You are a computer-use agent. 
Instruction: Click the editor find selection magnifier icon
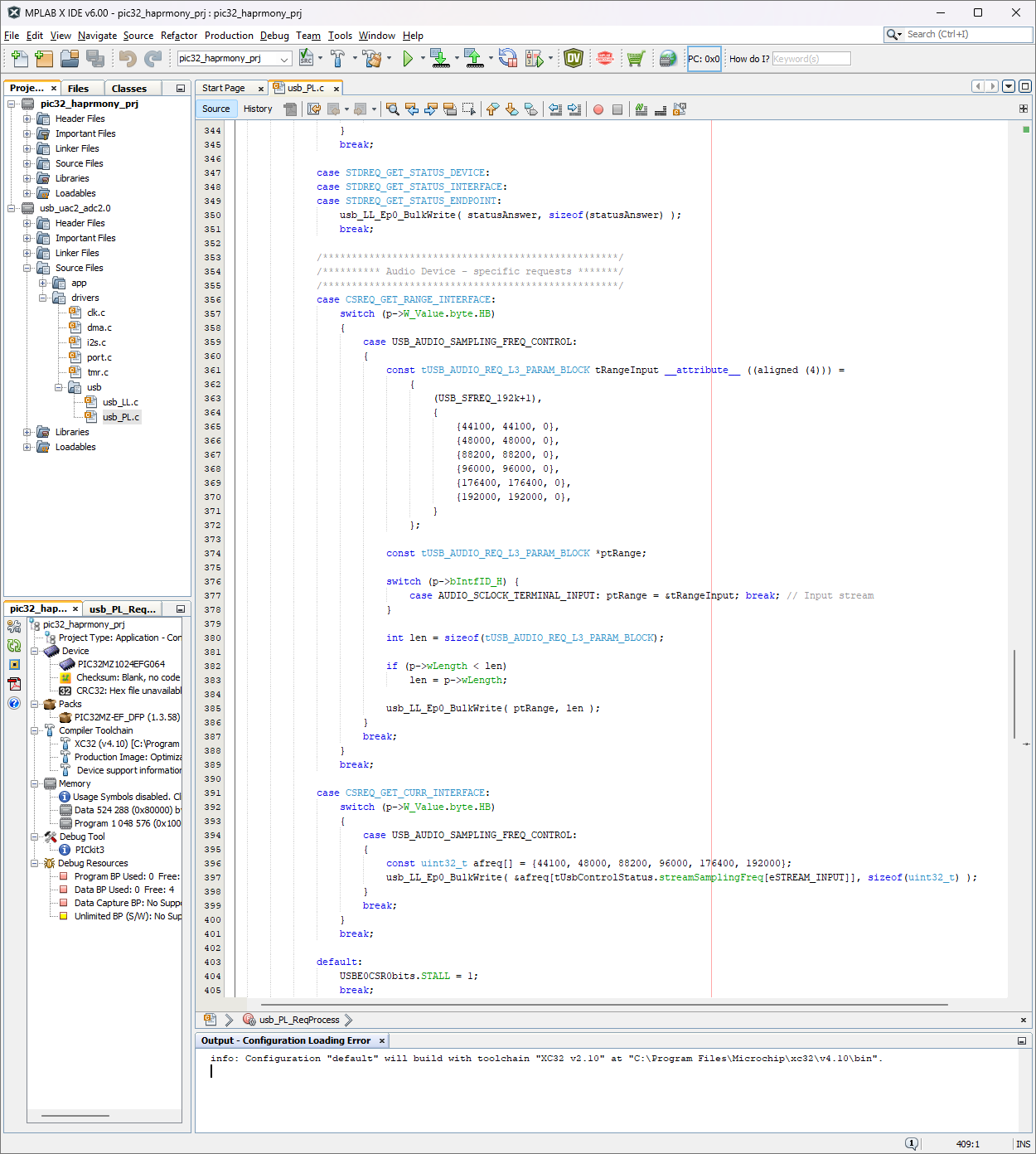393,109
